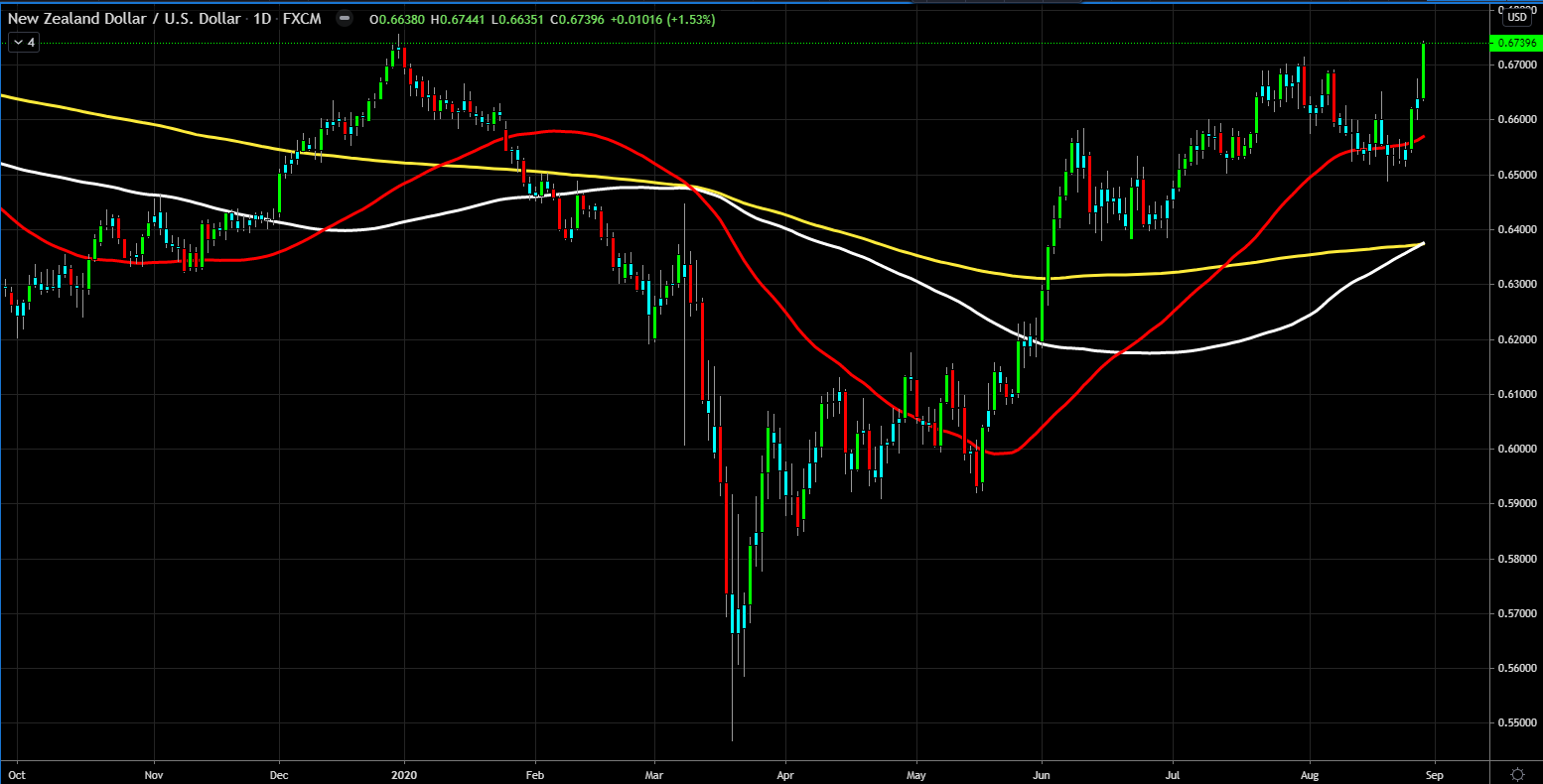Click the green 0.67396 current price label
1543x784 pixels.
point(1516,43)
